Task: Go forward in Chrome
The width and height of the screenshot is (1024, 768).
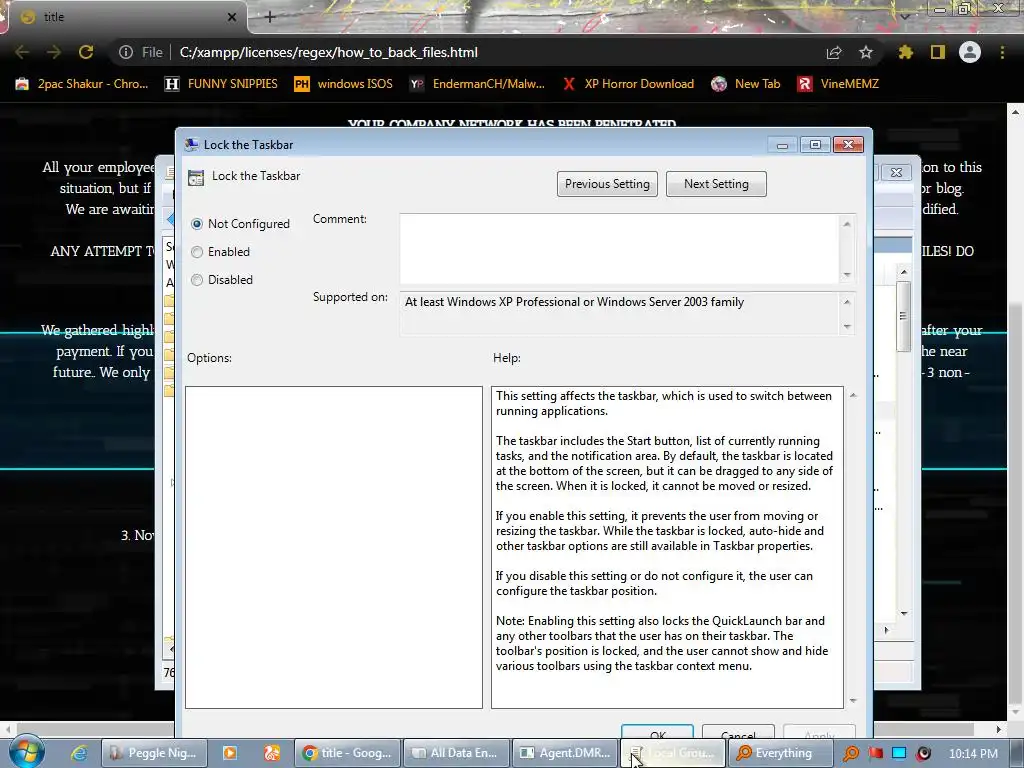Action: [54, 52]
